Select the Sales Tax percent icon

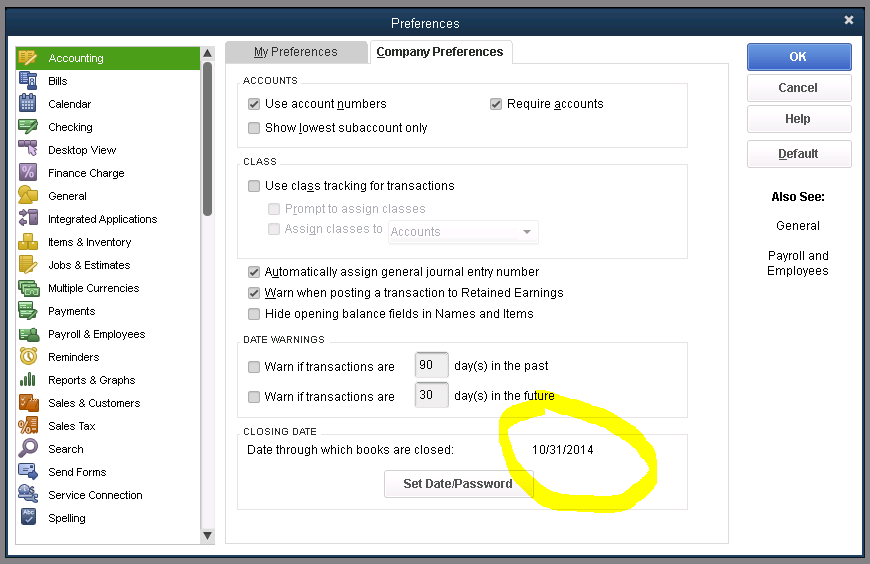coord(28,426)
